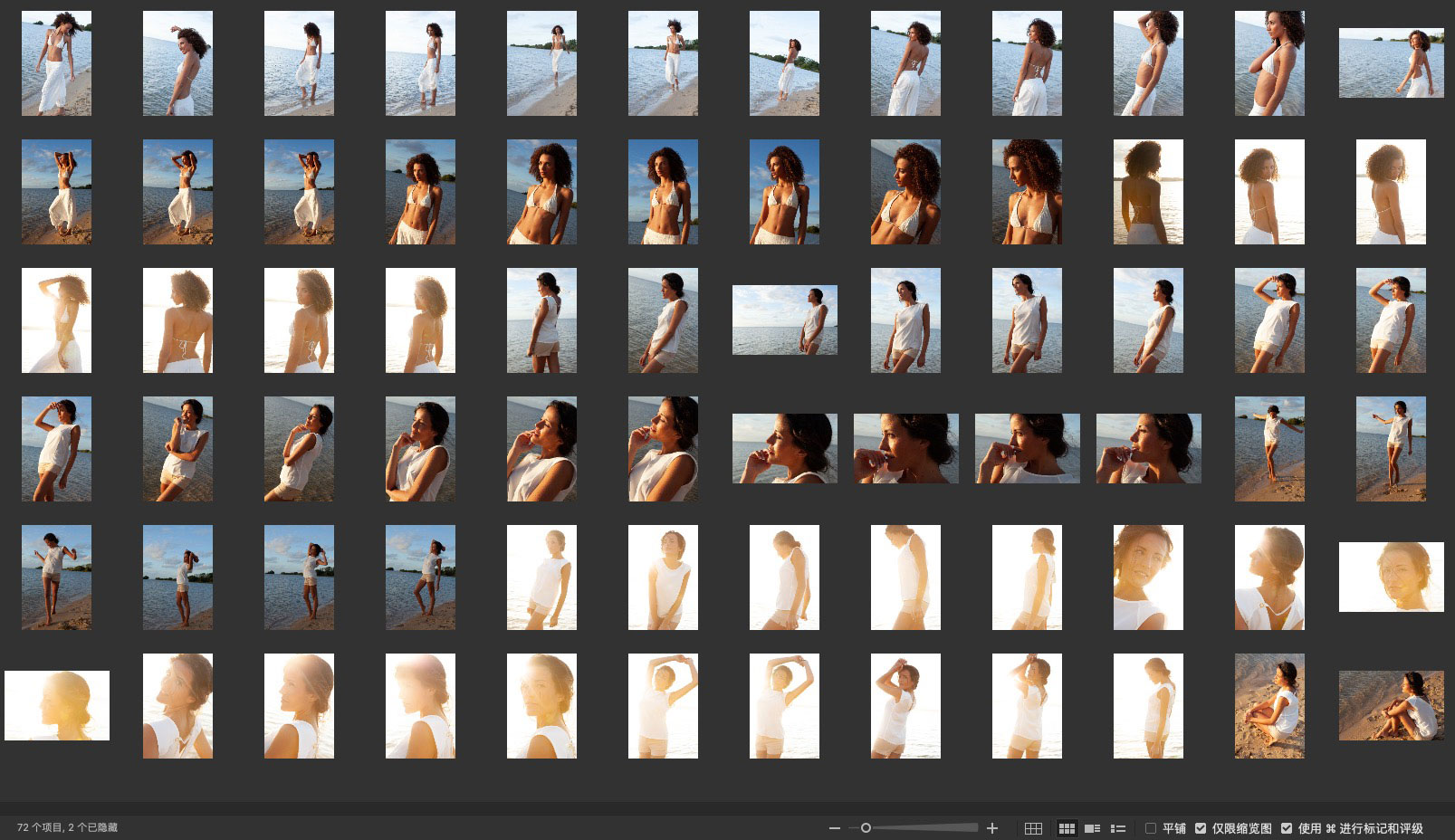Select the first thumbnail in the top row
This screenshot has width=1455, height=840.
pos(56,63)
